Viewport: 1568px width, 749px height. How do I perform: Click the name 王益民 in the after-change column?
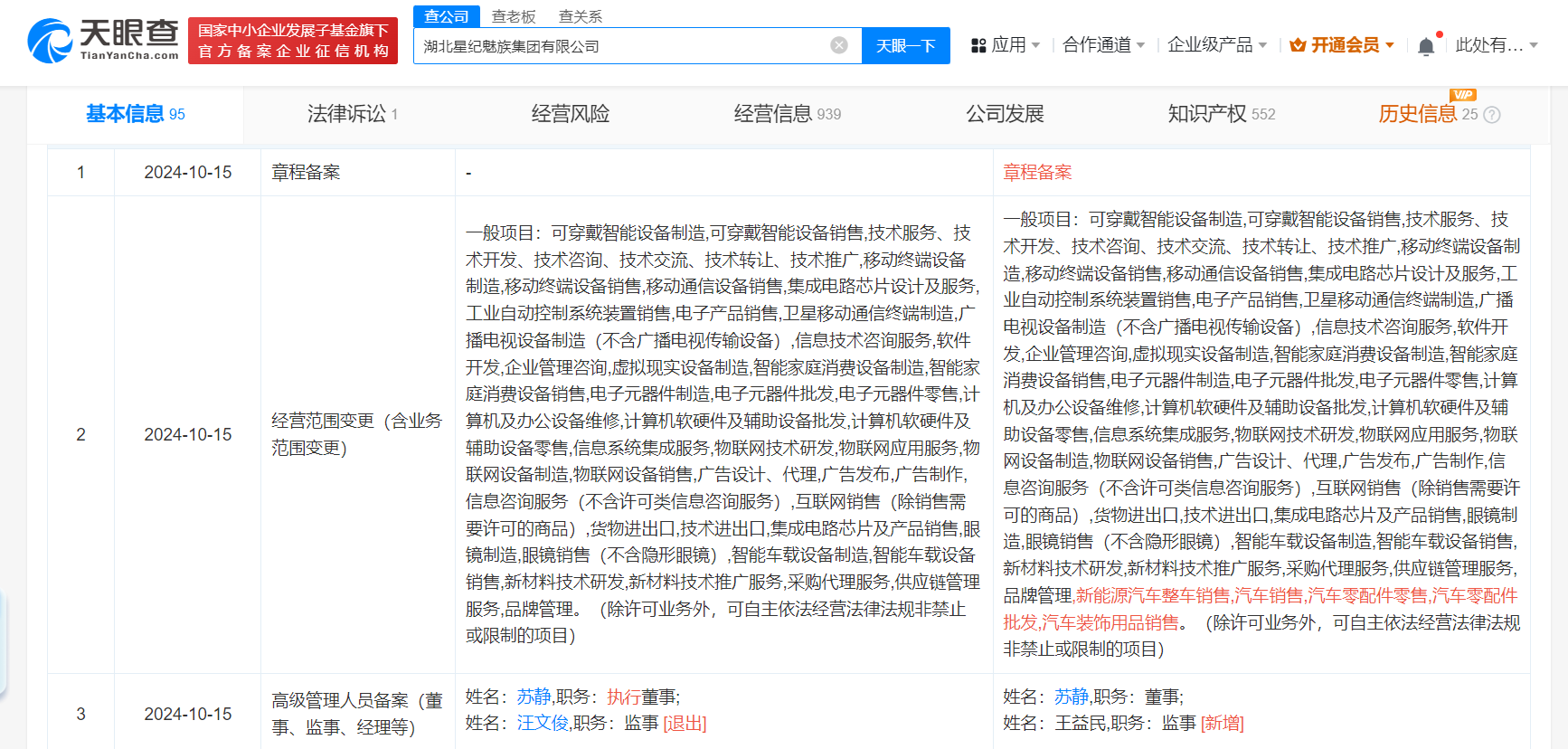tap(1081, 723)
